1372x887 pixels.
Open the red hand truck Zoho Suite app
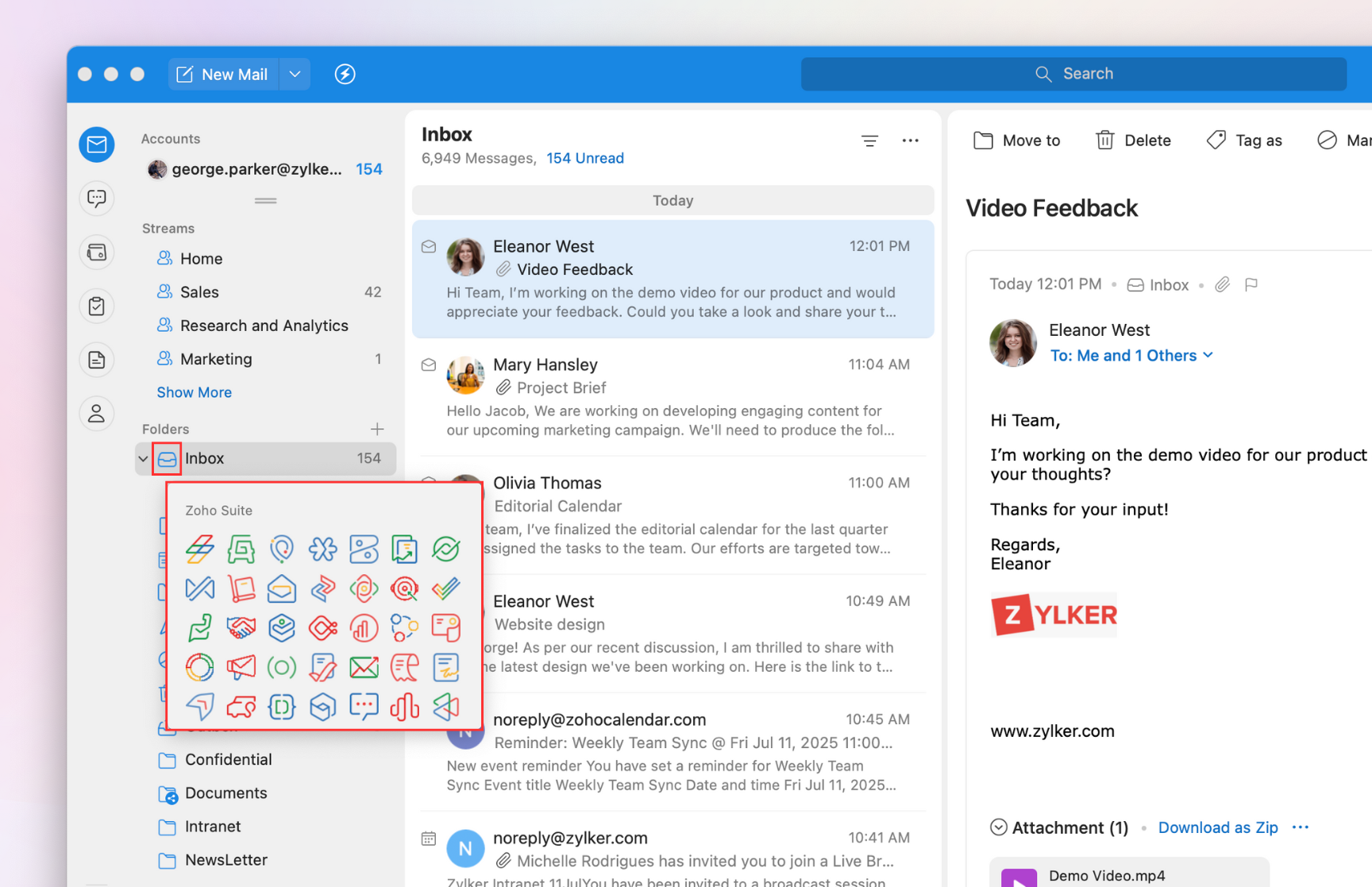pos(241,588)
